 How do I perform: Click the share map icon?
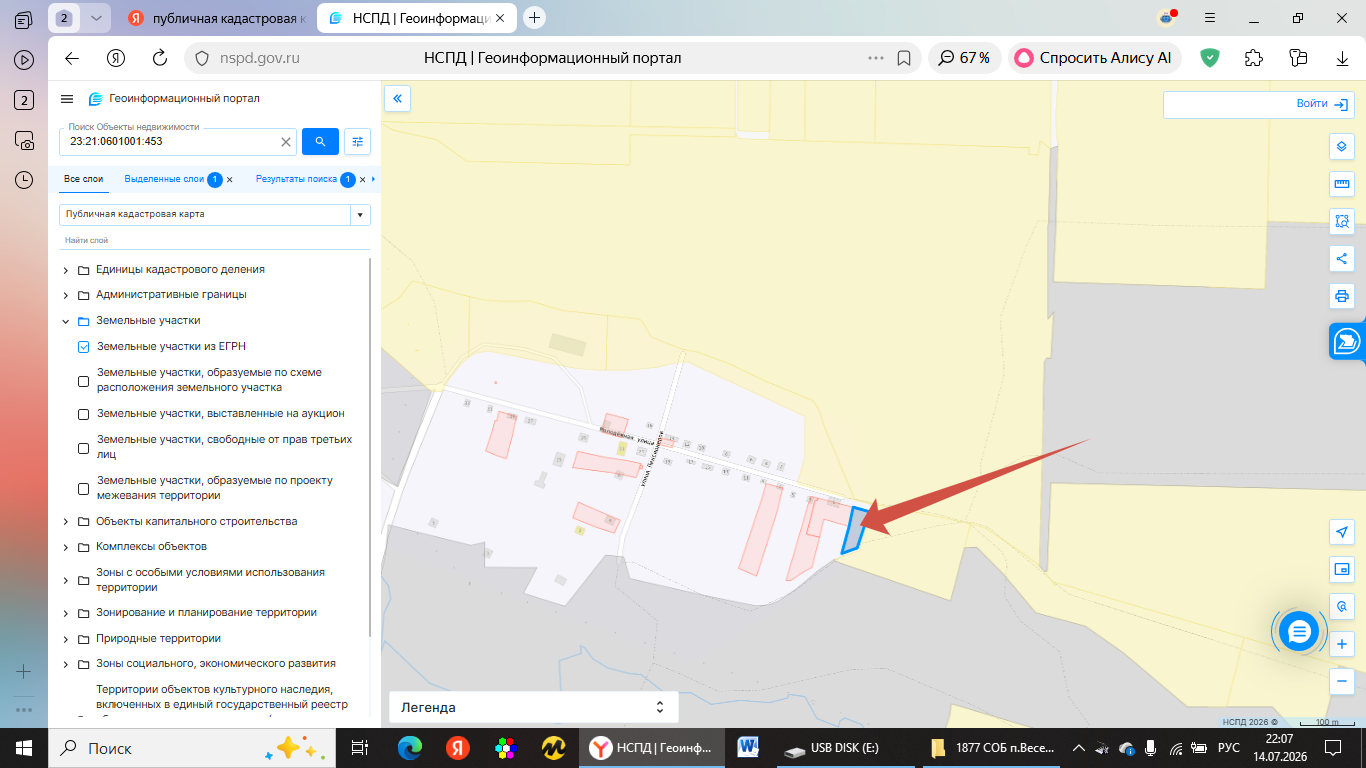[x=1342, y=258]
